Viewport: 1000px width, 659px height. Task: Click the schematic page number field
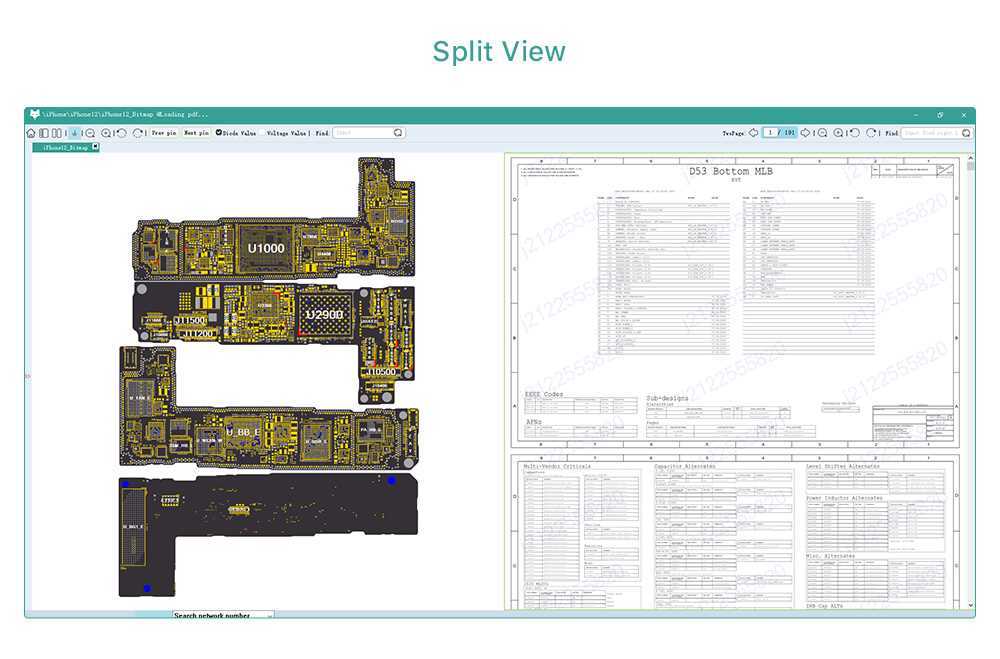[x=770, y=133]
